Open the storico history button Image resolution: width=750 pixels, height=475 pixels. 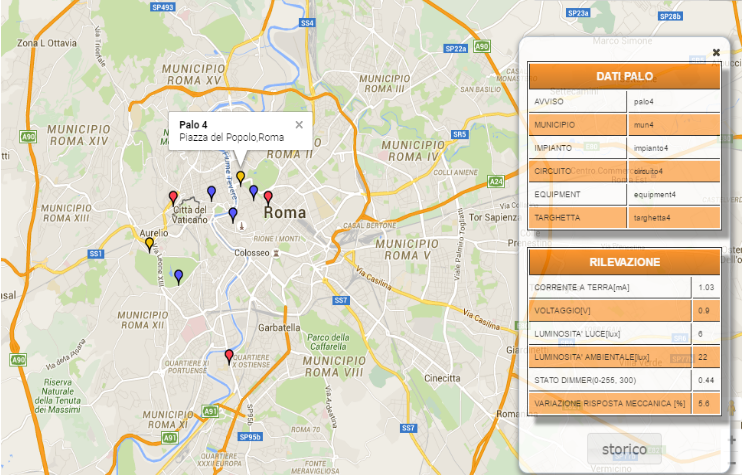click(x=624, y=449)
